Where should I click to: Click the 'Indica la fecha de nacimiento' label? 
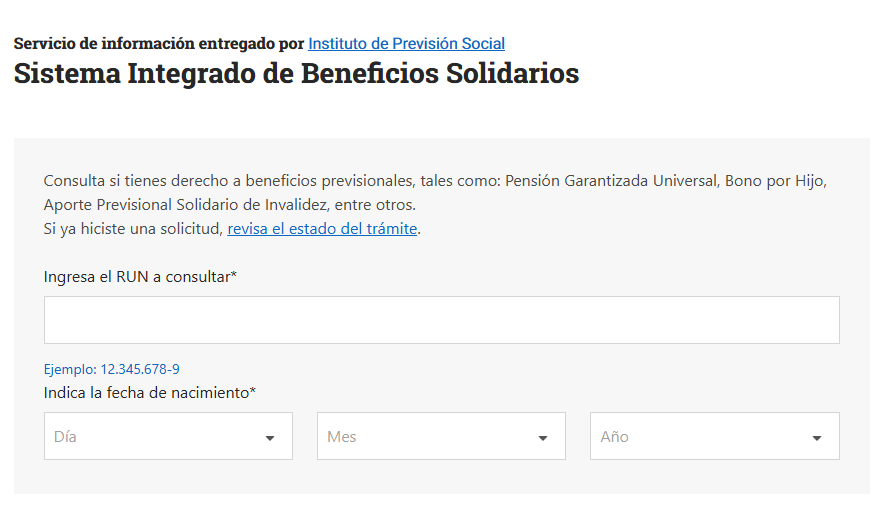[x=150, y=392]
